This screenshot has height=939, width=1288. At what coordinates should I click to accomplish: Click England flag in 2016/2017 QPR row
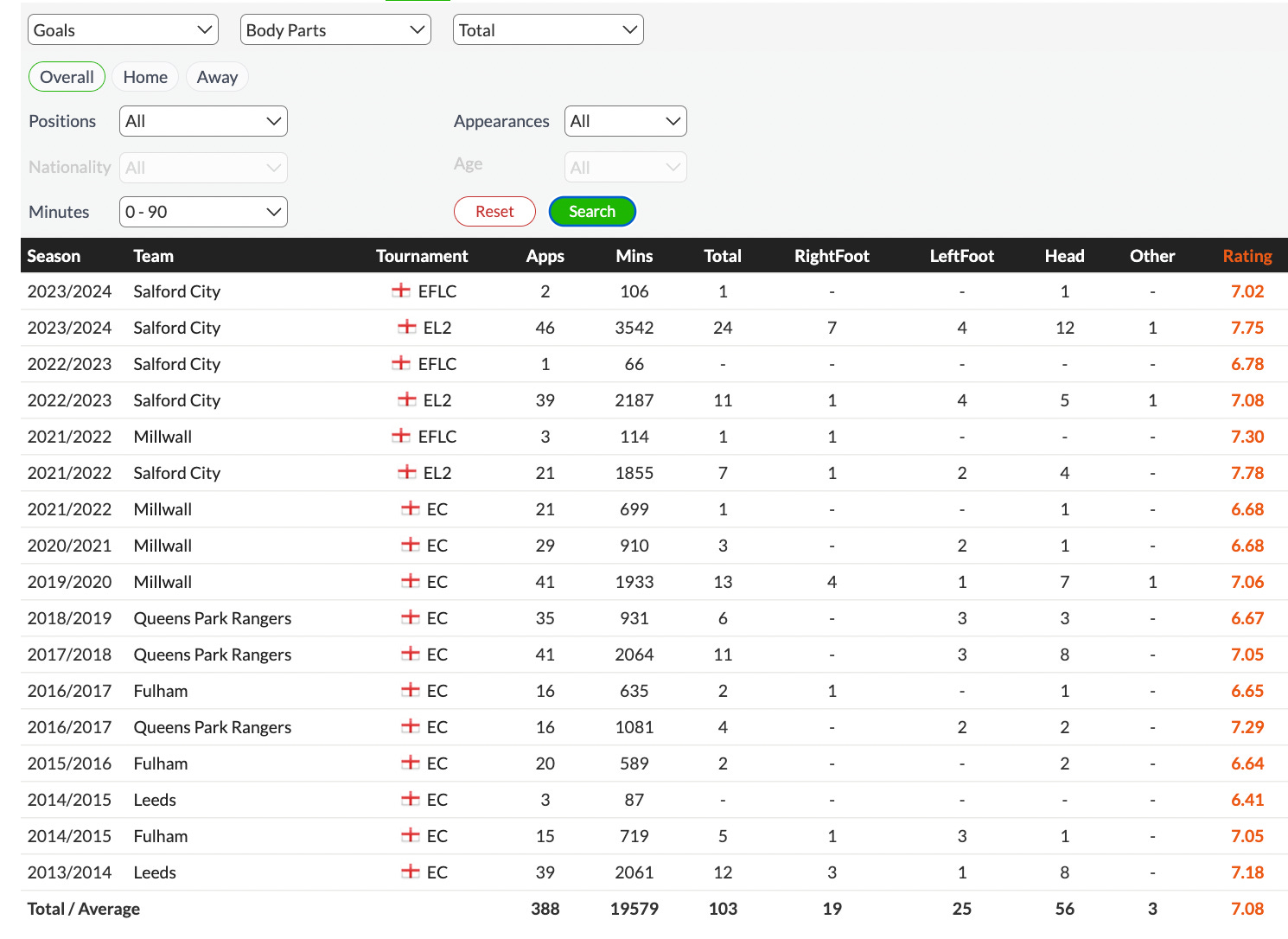click(411, 726)
